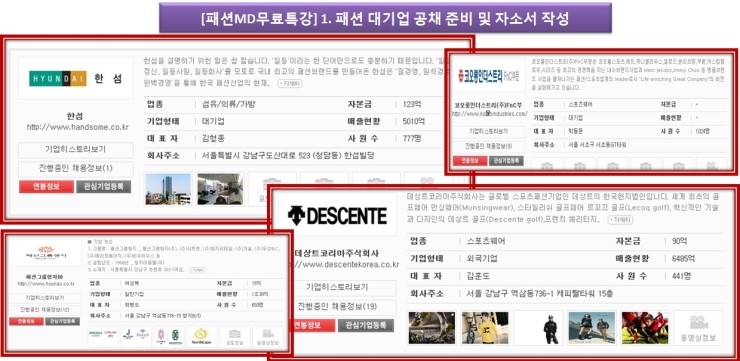Select Descente address 서울 강남구 역삼동736-1
The width and height of the screenshot is (740, 361).
pyautogui.click(x=540, y=294)
